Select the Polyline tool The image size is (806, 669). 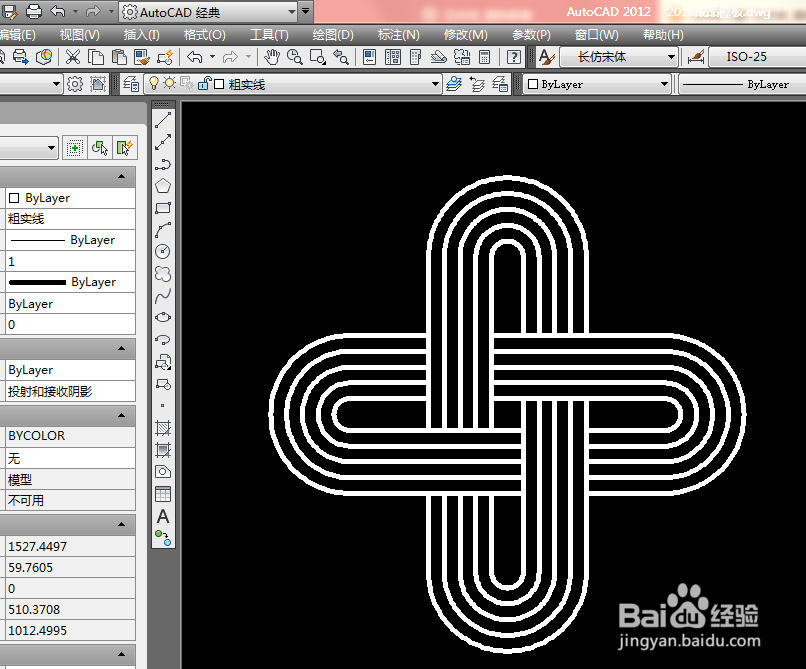(x=163, y=164)
